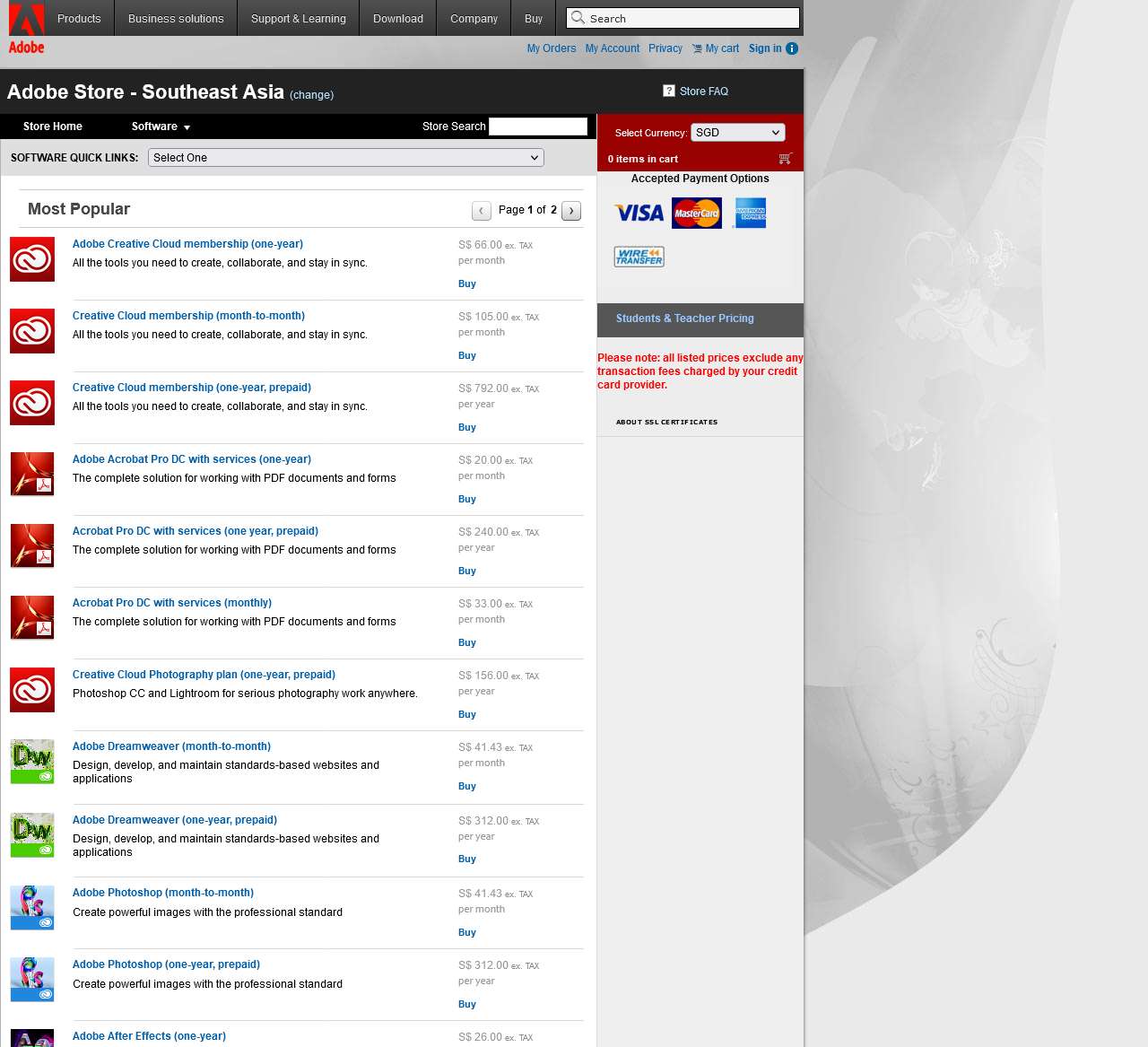
Task: Open the Company menu
Action: coord(474,18)
